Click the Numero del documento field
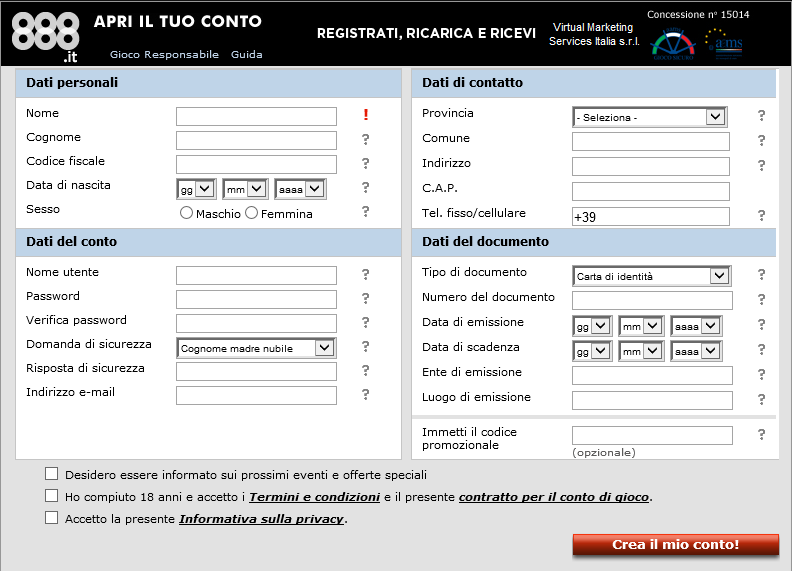The height and width of the screenshot is (571, 792). click(653, 300)
